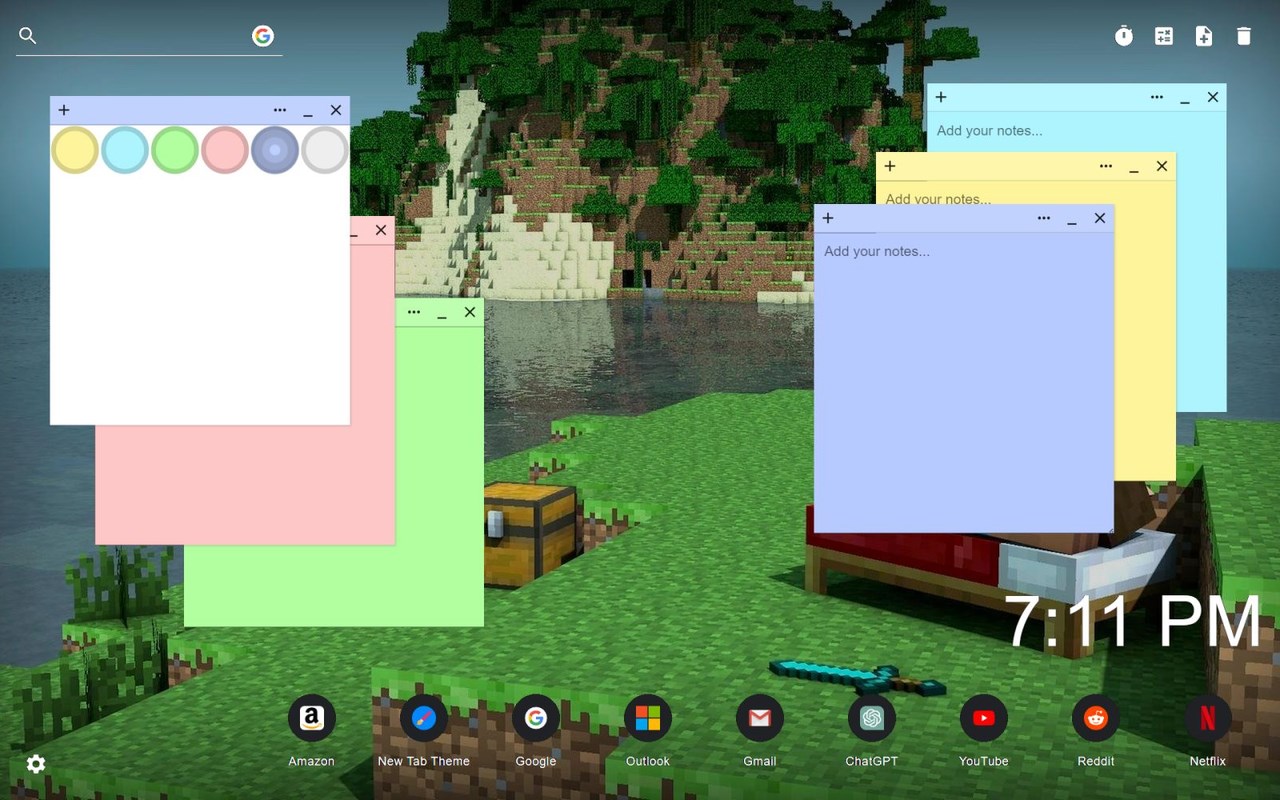Image resolution: width=1280 pixels, height=800 pixels.
Task: Click the yellow note's 'Add your notes...' text
Action: (938, 198)
